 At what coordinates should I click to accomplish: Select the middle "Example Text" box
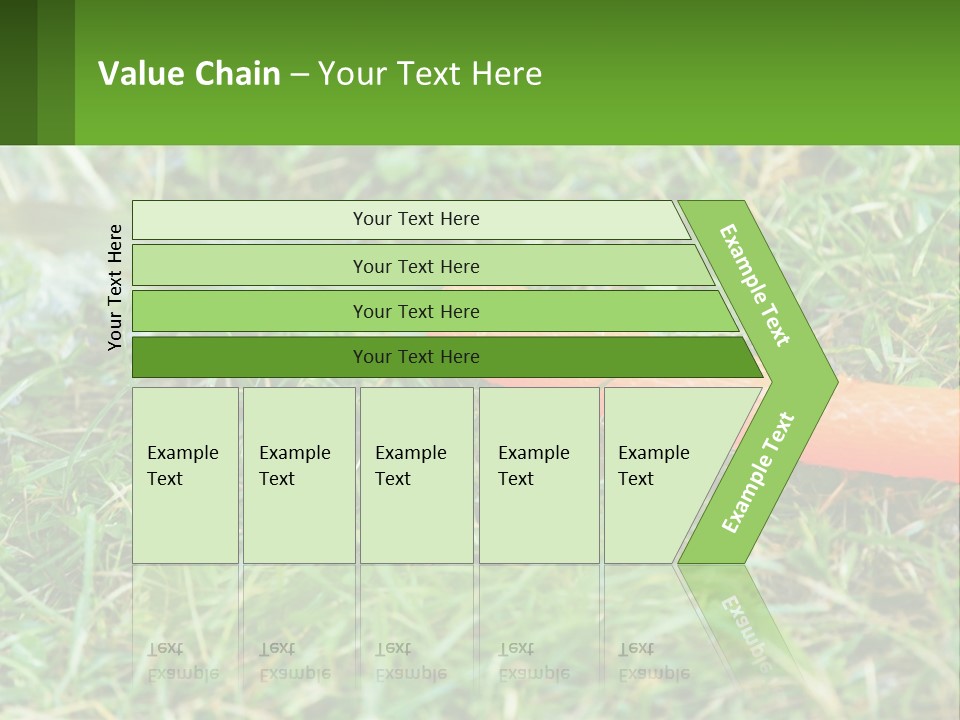pyautogui.click(x=416, y=475)
